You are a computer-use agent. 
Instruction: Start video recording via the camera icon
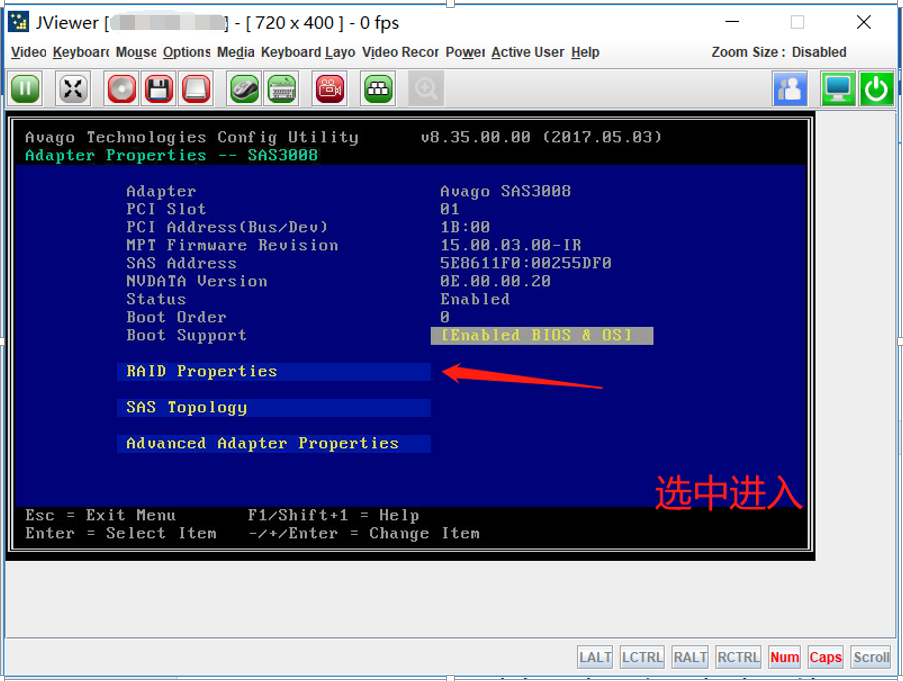coord(328,88)
